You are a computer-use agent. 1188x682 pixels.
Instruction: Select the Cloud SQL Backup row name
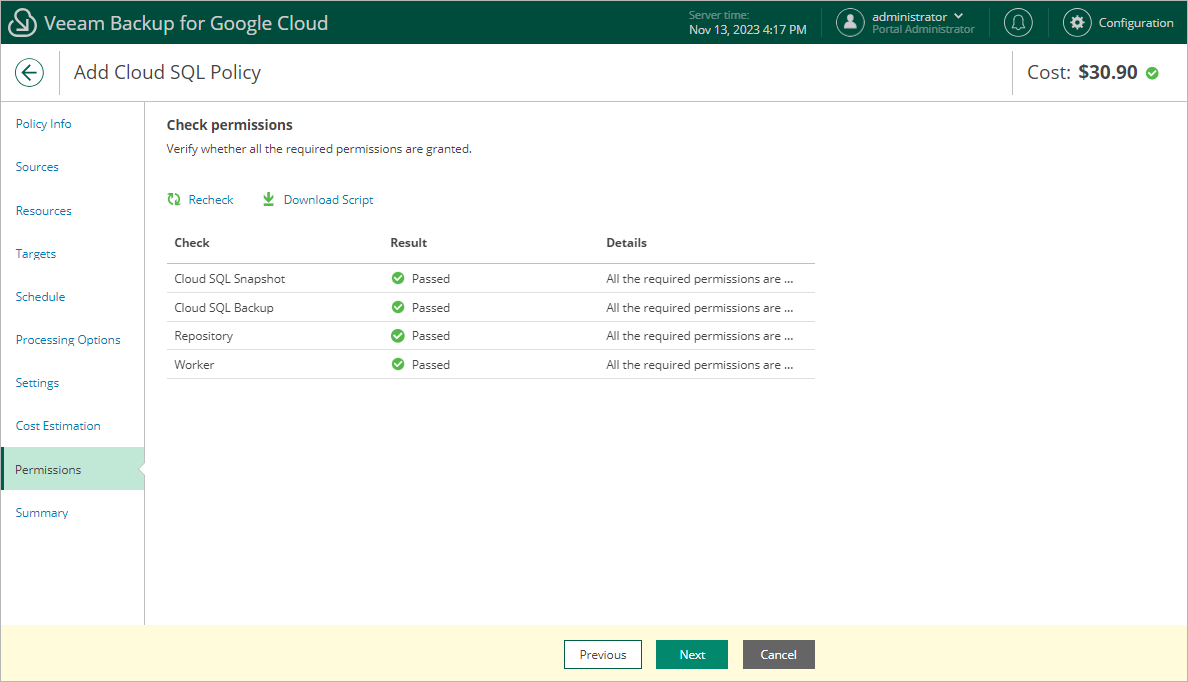point(224,308)
